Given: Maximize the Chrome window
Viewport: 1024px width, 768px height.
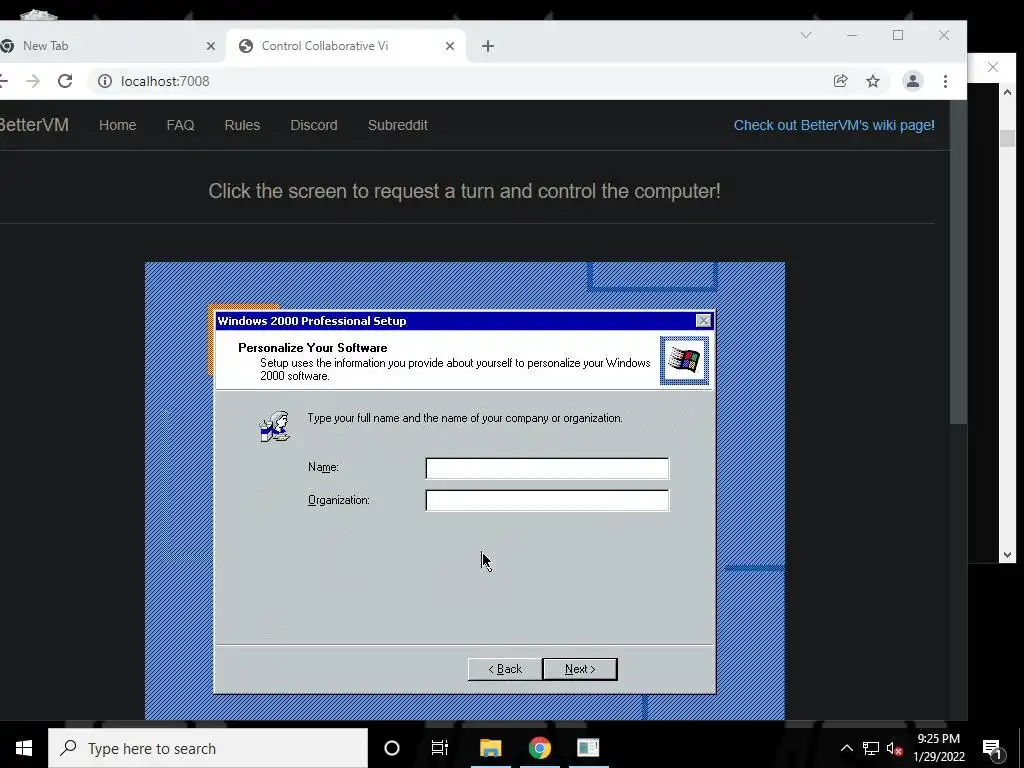Looking at the screenshot, I should pos(898,35).
